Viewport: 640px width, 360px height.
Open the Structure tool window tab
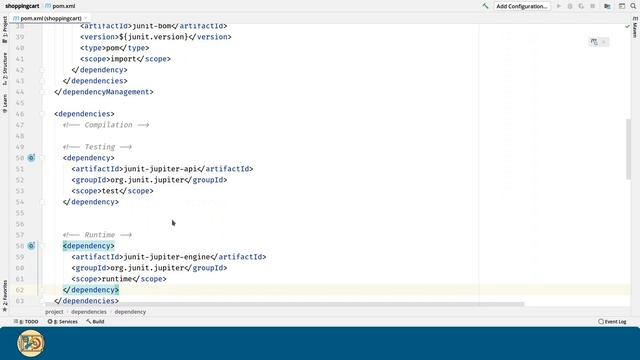(4, 69)
